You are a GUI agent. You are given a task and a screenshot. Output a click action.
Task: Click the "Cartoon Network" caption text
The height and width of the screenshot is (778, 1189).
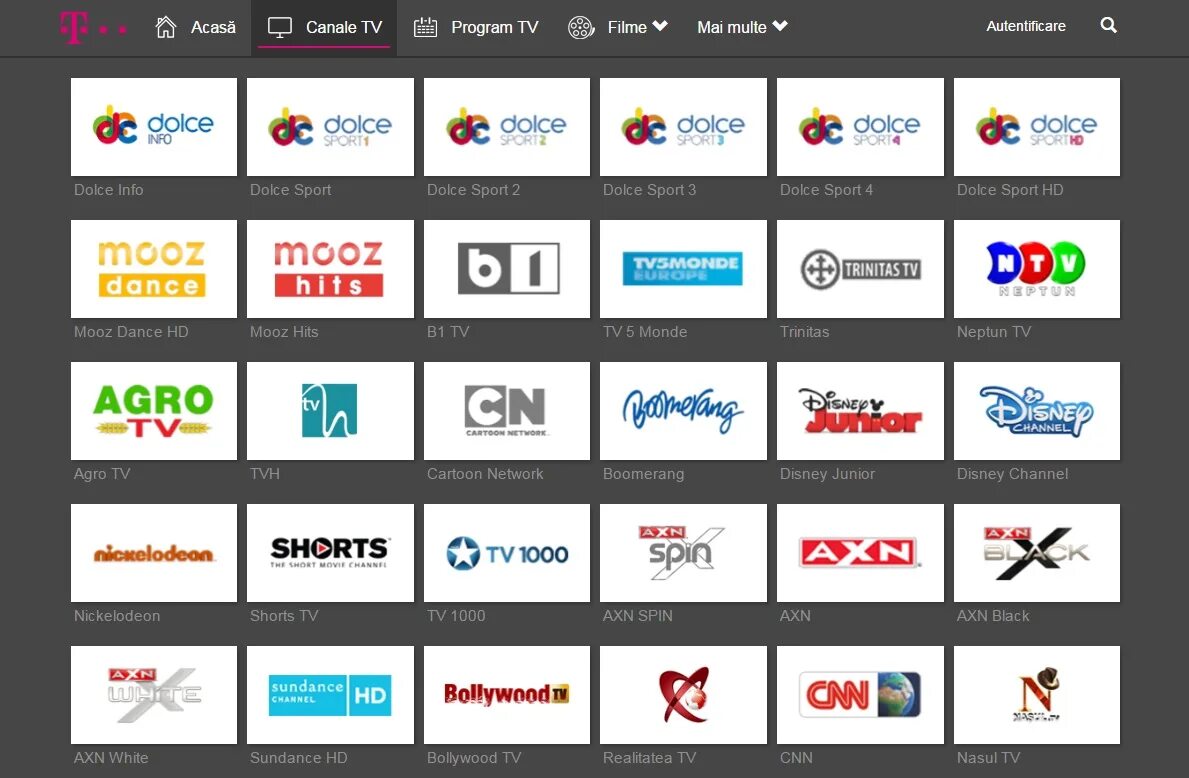[x=485, y=473]
